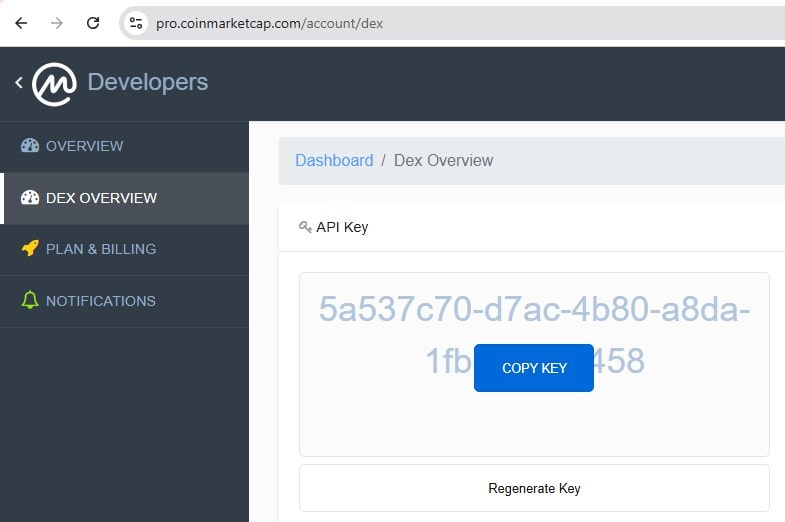The image size is (785, 522).
Task: Open NOTIFICATIONS in sidebar
Action: point(124,301)
